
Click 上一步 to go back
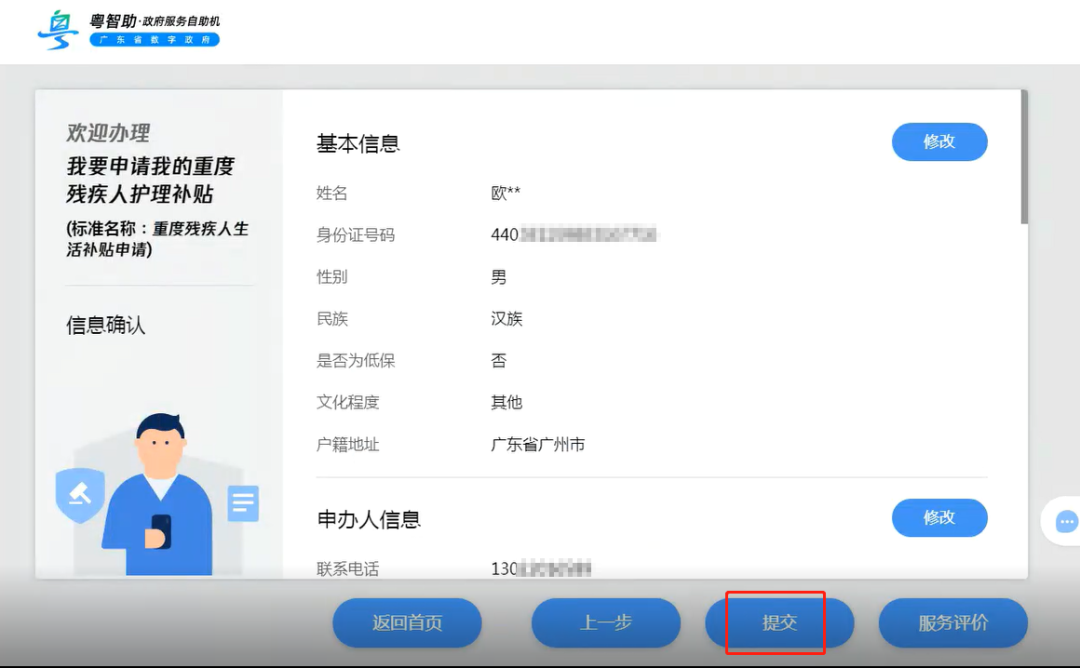pos(606,622)
